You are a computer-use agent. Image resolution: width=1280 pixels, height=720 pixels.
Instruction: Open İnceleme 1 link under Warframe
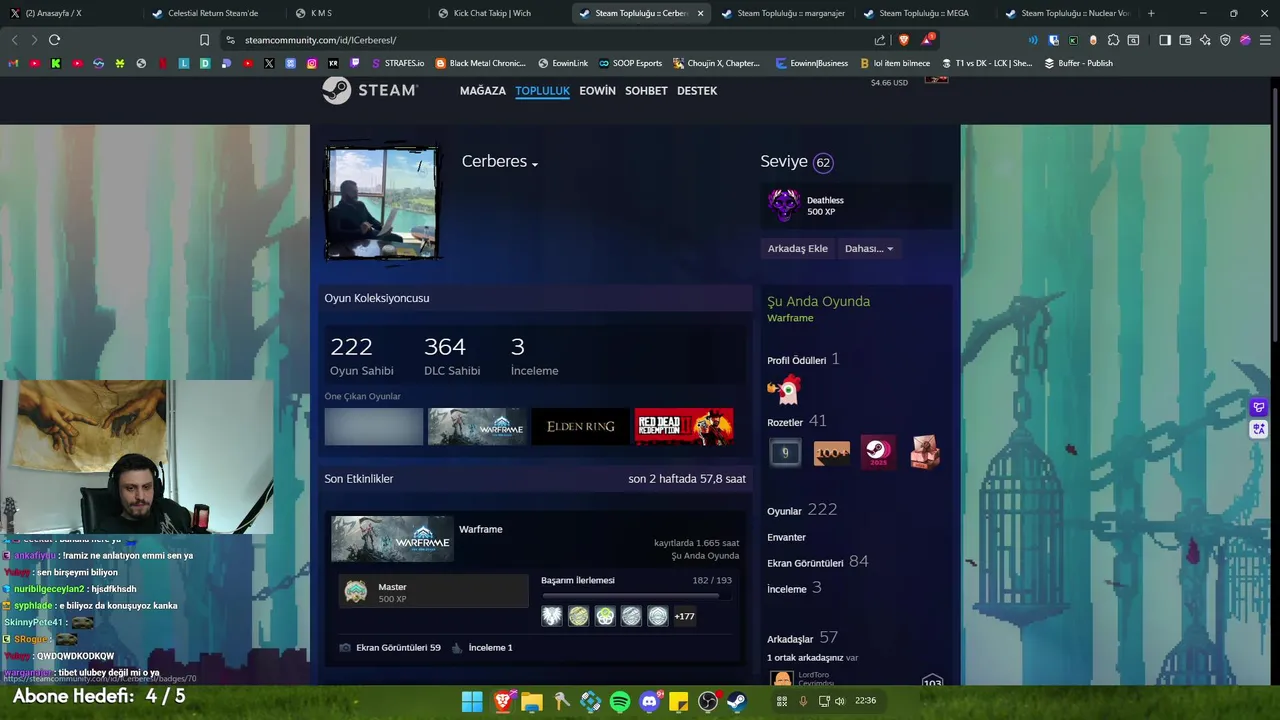(x=482, y=647)
